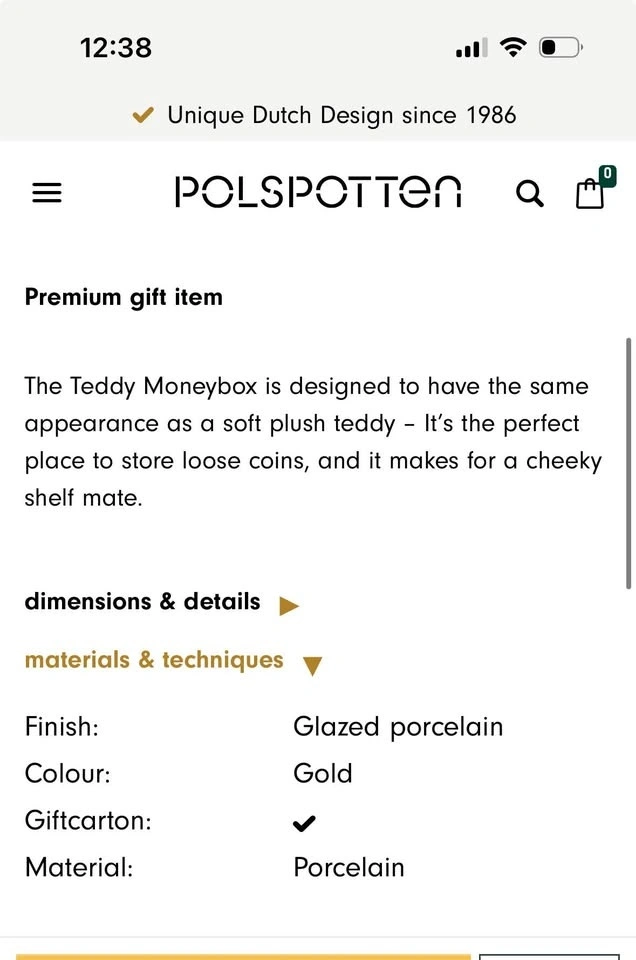Click the Gold colour value text
The width and height of the screenshot is (636, 960).
[x=322, y=774]
